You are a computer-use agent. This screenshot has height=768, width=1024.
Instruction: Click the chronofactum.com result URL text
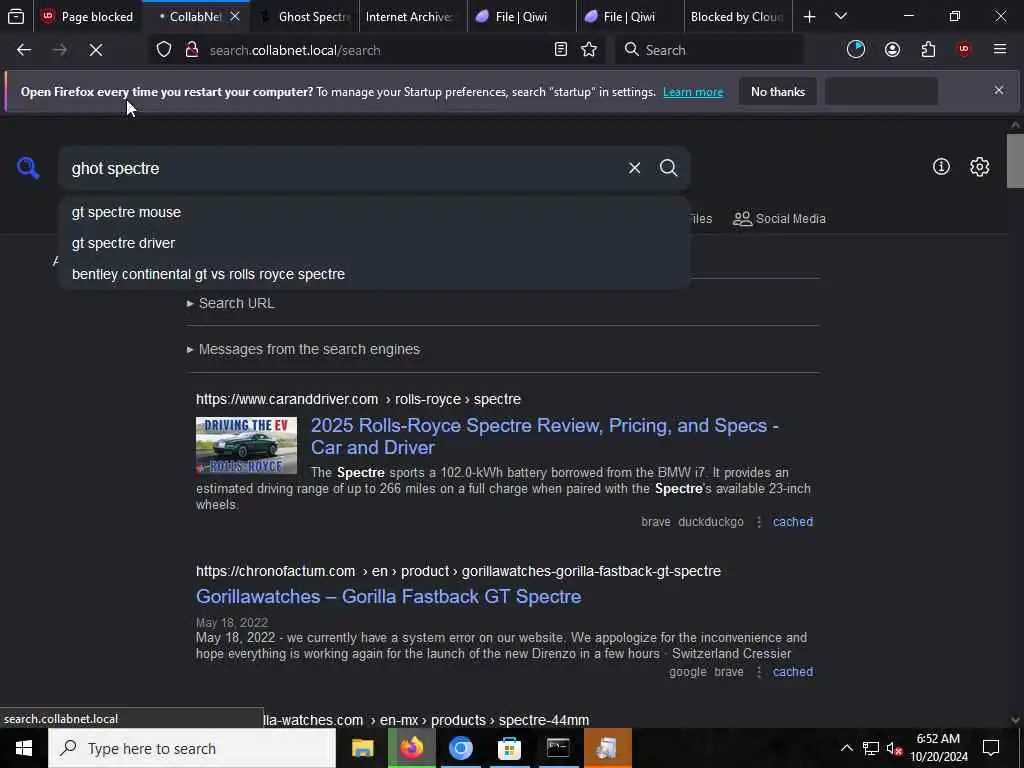coord(458,571)
